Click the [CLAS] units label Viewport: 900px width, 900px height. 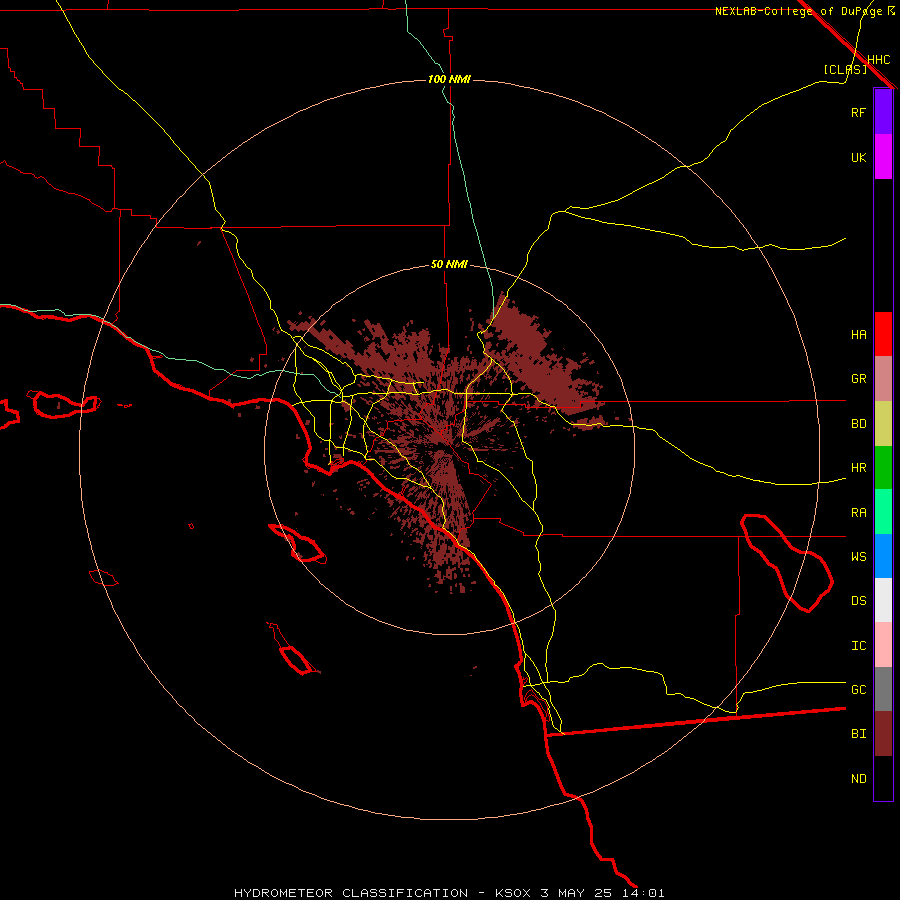tap(845, 69)
